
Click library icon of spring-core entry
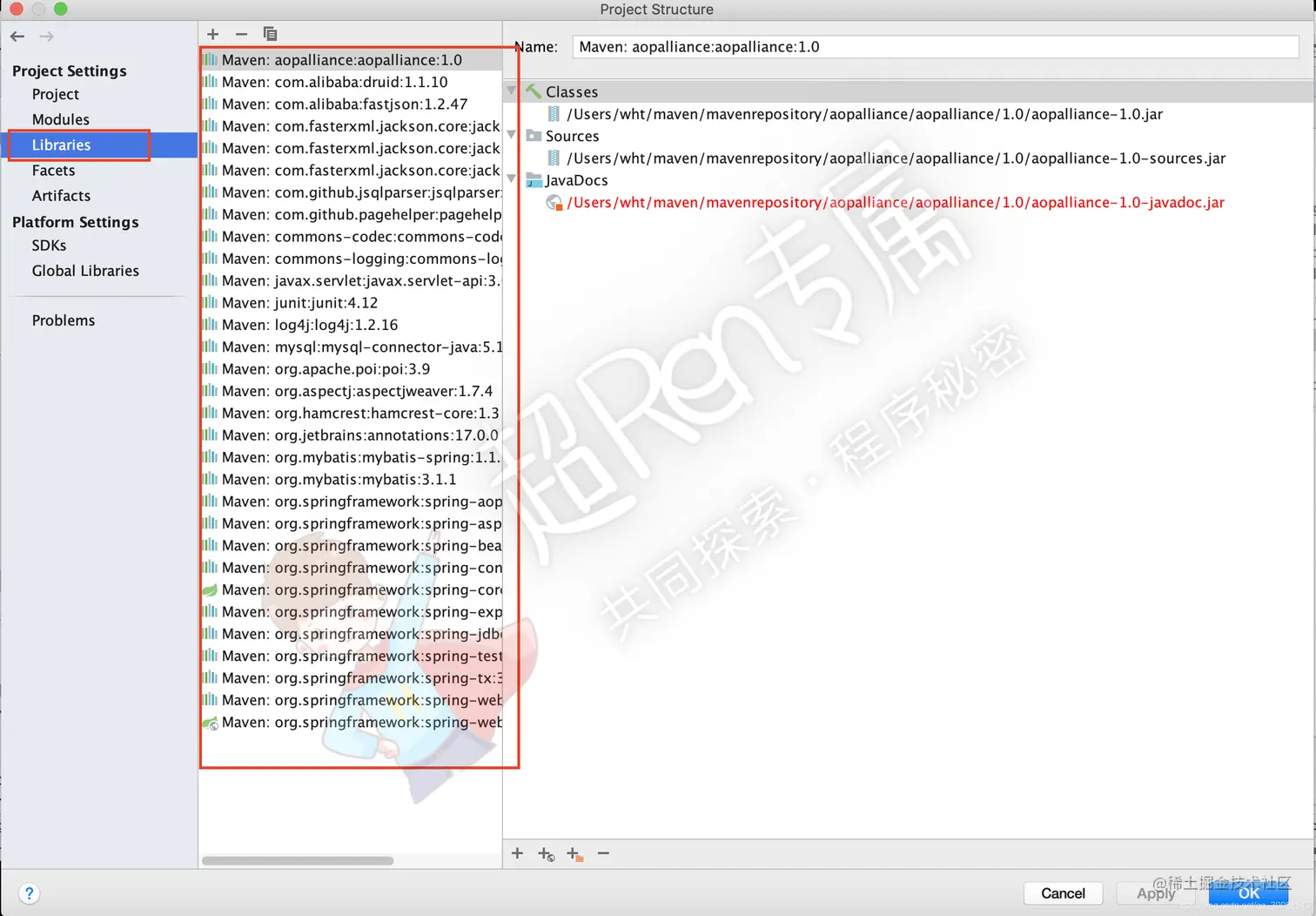pos(210,590)
